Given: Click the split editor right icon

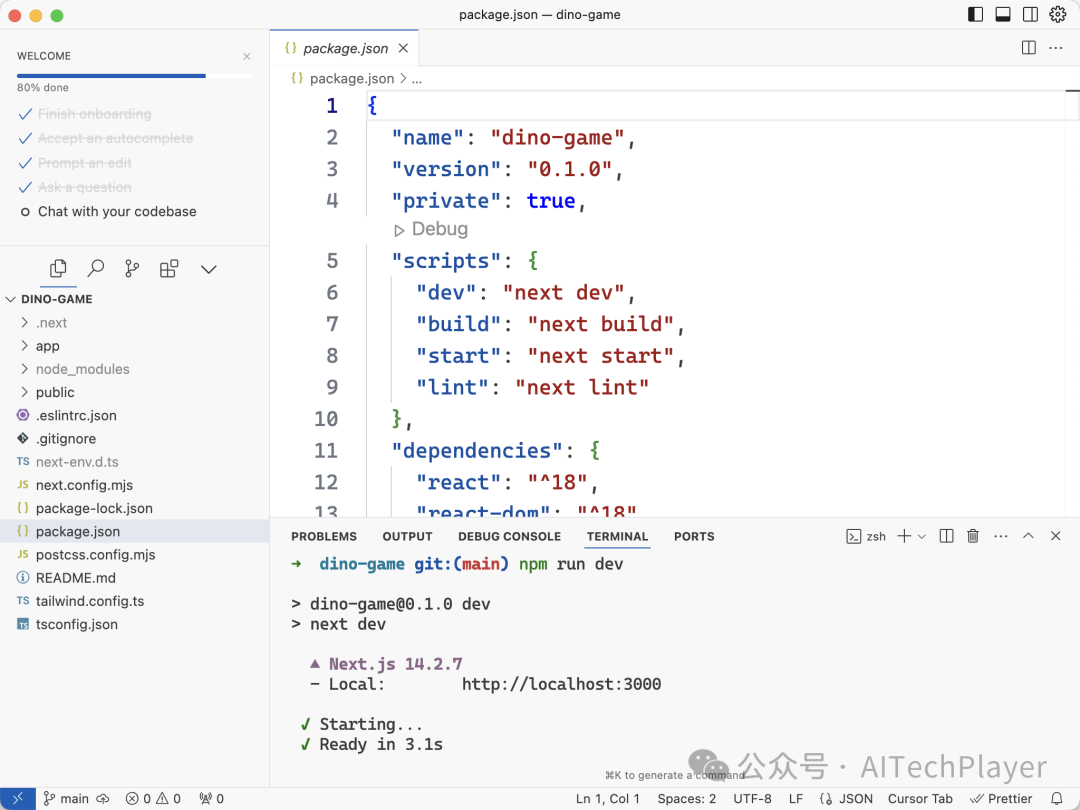Looking at the screenshot, I should [1028, 48].
